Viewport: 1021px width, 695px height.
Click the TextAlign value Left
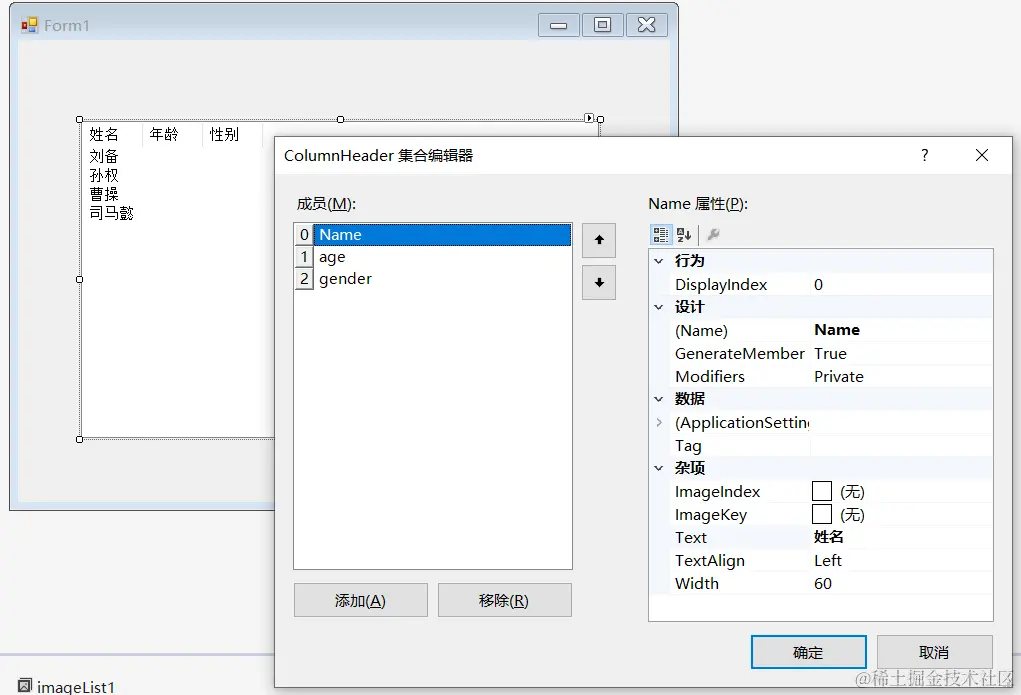pyautogui.click(x=901, y=560)
